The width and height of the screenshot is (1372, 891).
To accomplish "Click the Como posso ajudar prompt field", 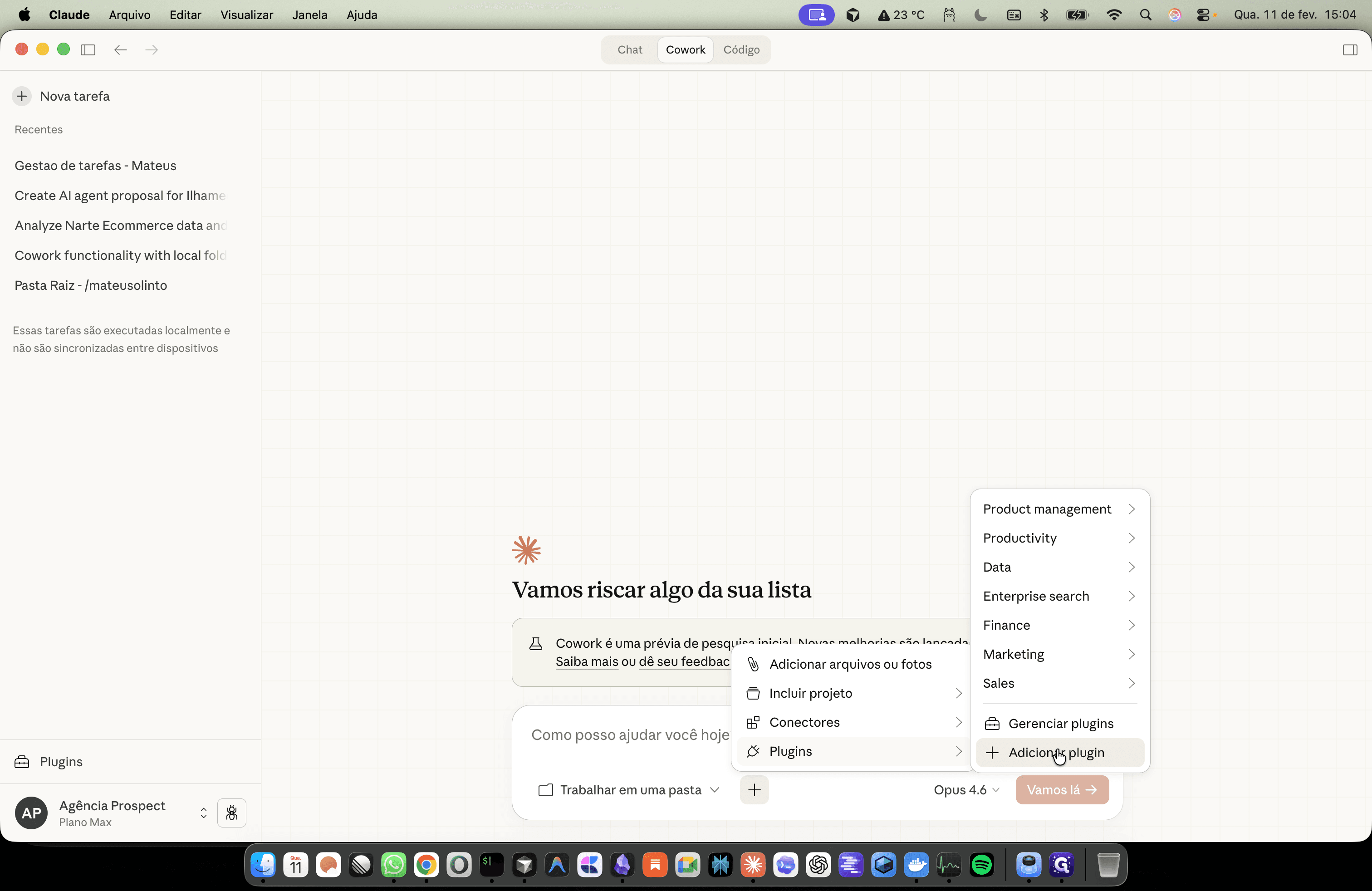I will [x=630, y=734].
